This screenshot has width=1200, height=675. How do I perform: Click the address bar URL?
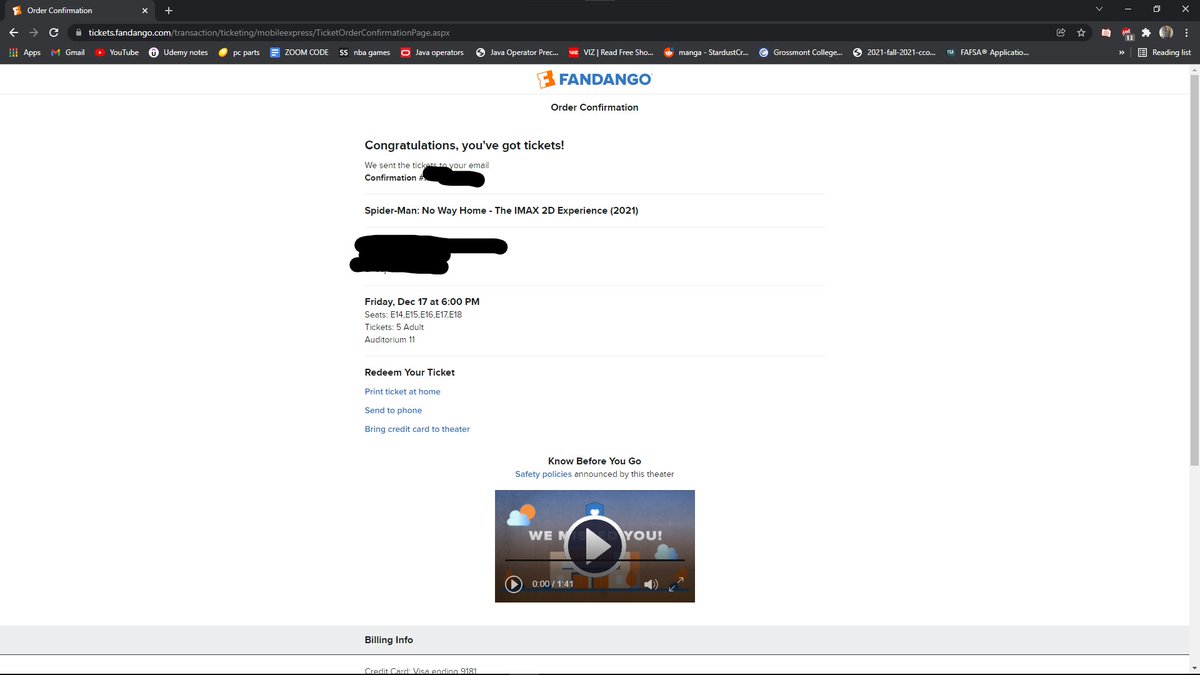[269, 32]
